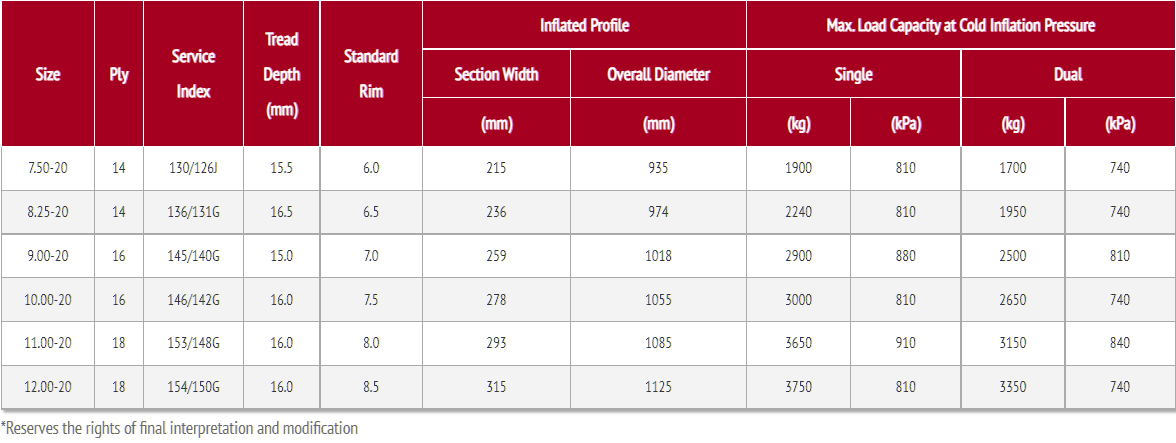This screenshot has height=443, width=1176.
Task: Click the Dual load subheader
Action: coord(1068,74)
